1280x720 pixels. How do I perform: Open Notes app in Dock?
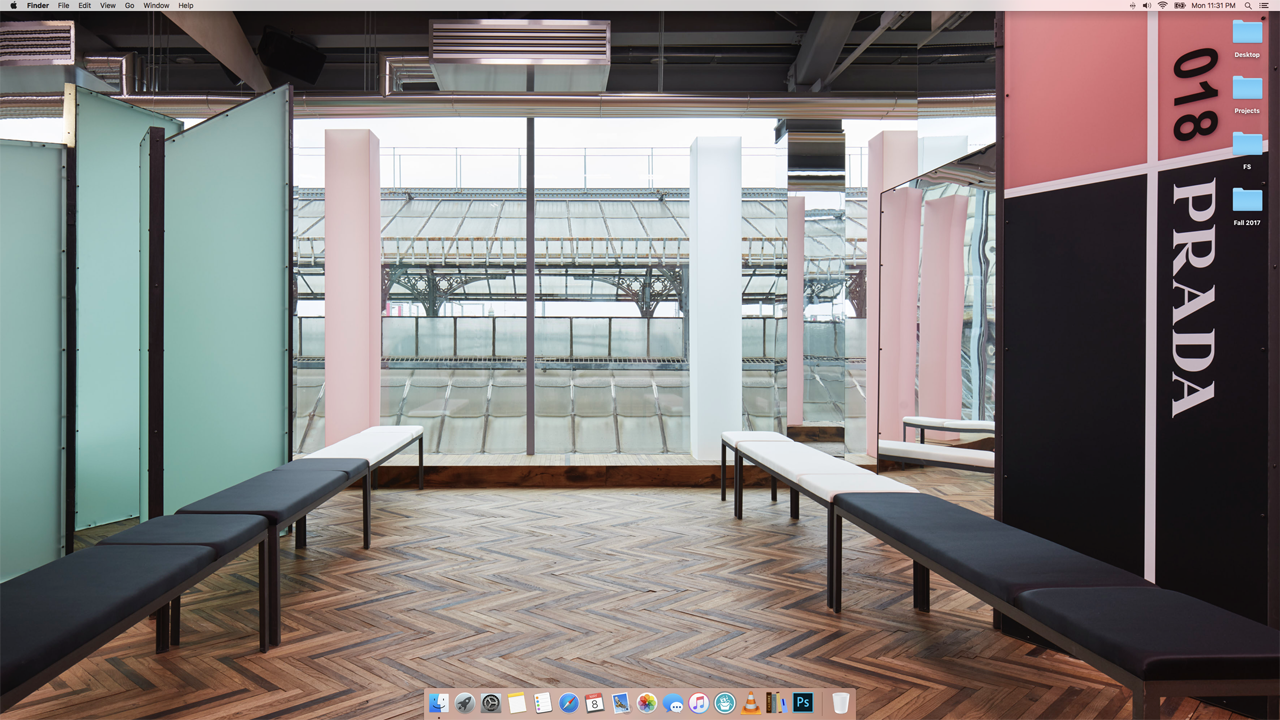(516, 703)
